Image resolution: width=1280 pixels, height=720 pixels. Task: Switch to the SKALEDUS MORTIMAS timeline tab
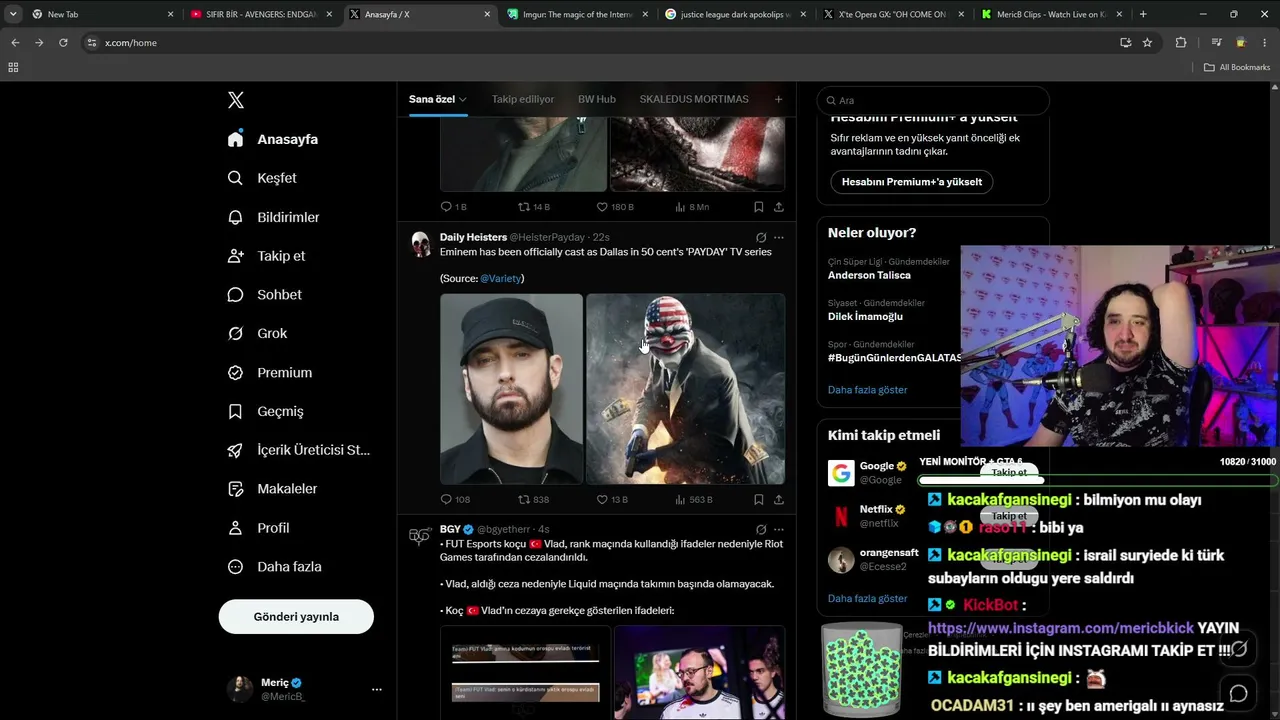[x=694, y=99]
